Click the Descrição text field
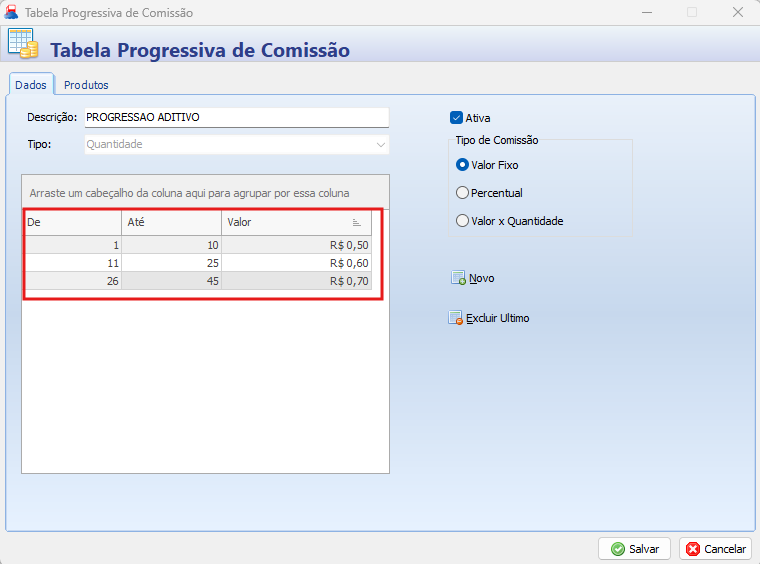This screenshot has height=564, width=760. point(236,117)
